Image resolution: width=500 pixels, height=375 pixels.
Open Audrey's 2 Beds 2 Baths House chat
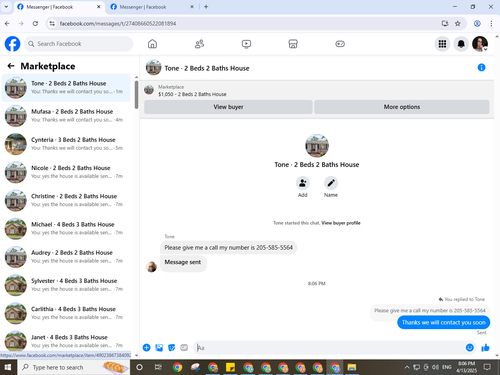pyautogui.click(x=66, y=257)
